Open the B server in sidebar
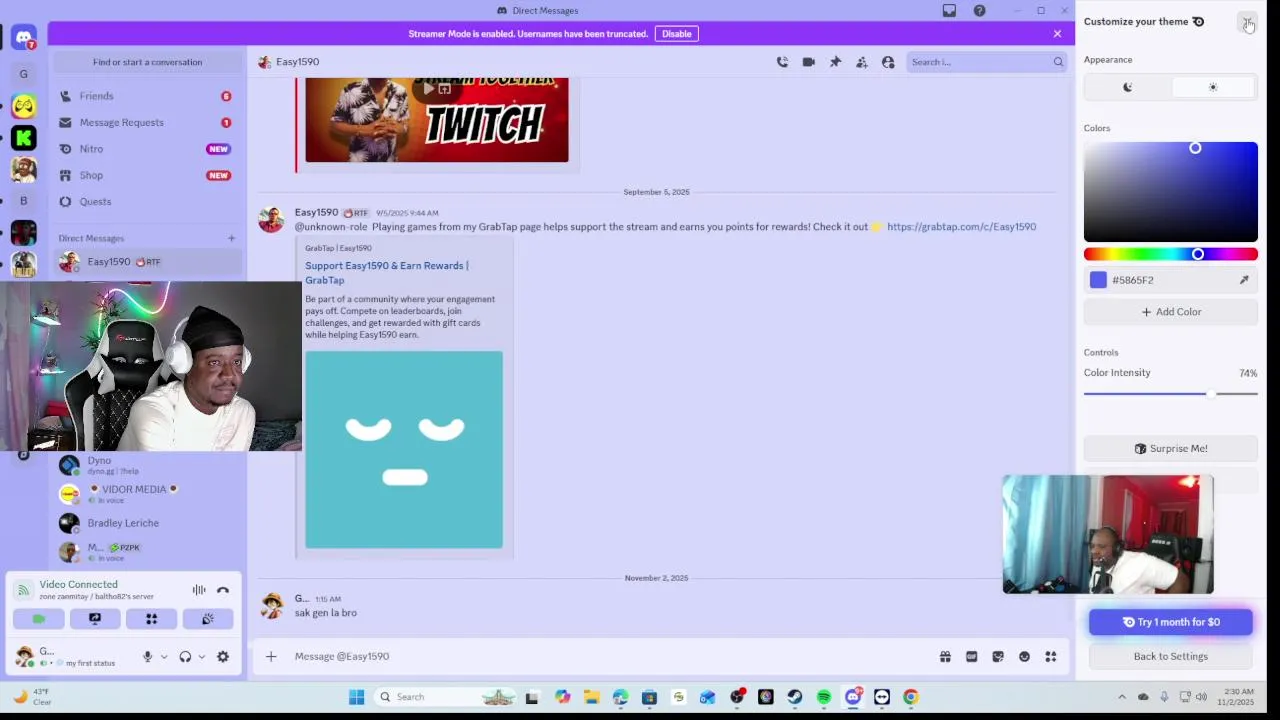The height and width of the screenshot is (720, 1280). [24, 201]
